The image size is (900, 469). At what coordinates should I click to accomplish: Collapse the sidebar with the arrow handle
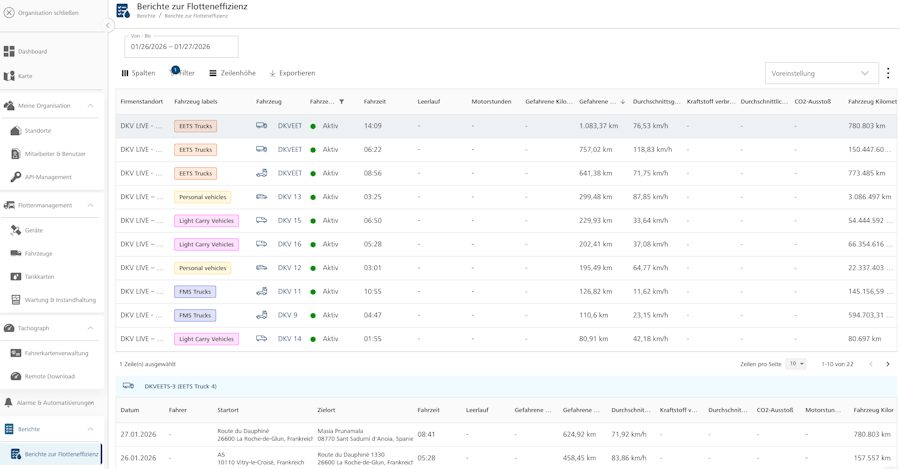(108, 25)
